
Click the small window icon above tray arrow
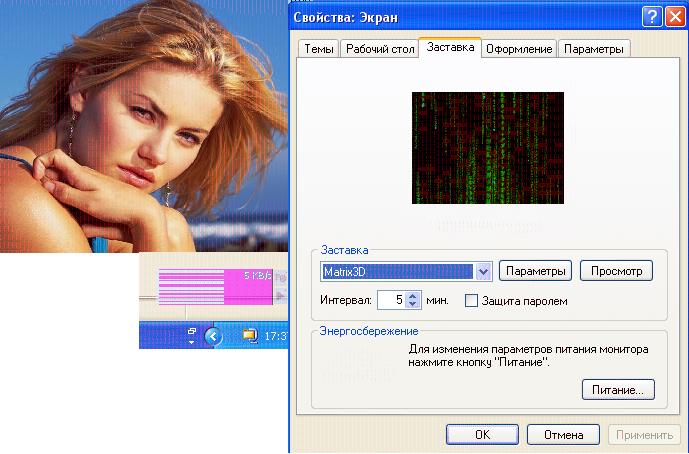(192, 331)
